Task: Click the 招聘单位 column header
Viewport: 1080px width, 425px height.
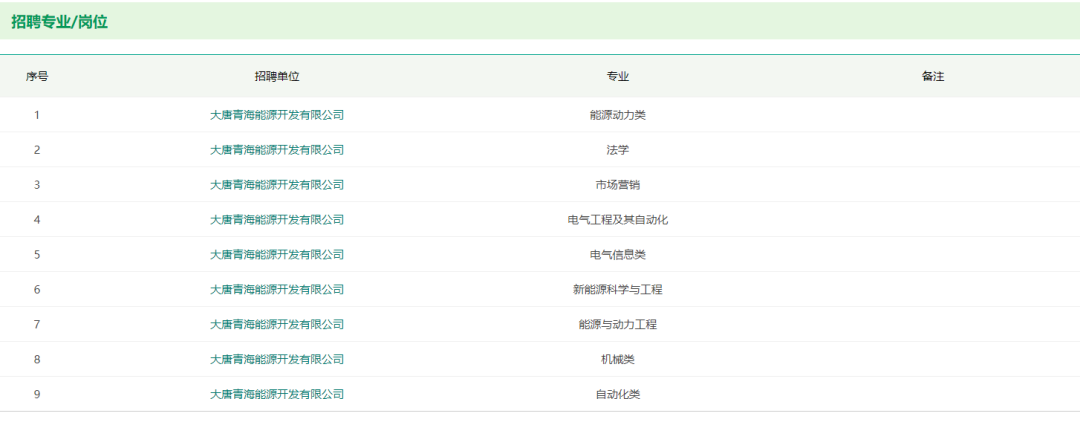Action: click(277, 76)
